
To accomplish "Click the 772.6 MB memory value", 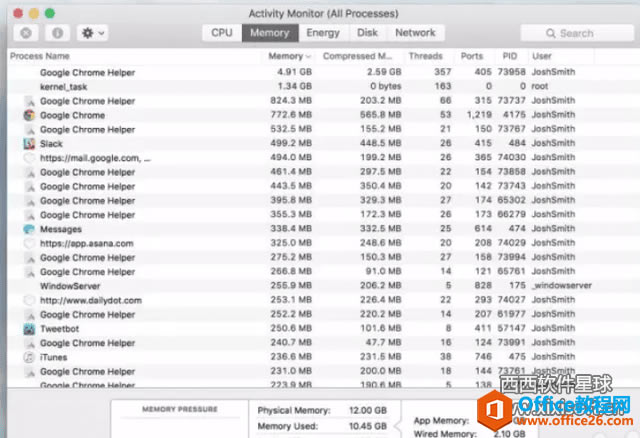I will pos(291,115).
